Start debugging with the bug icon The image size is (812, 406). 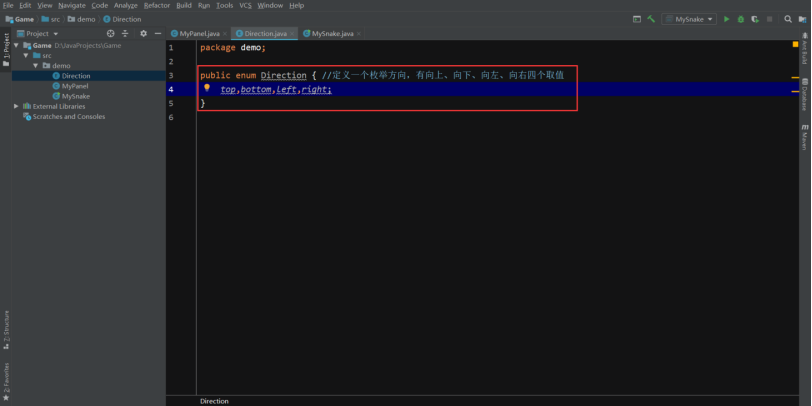point(741,19)
